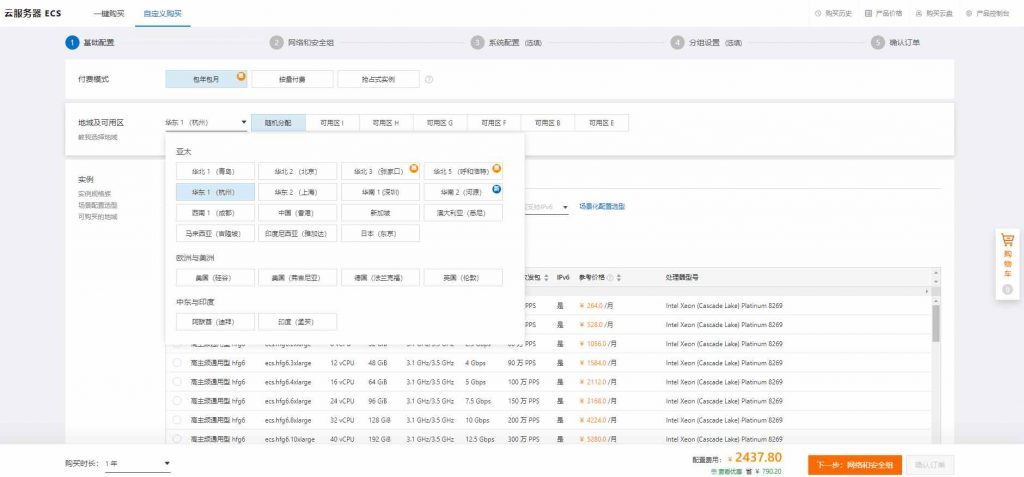Image resolution: width=1024 pixels, height=477 pixels.
Task: Choose region 阿联酋 (迪拜)
Action: tap(215, 322)
